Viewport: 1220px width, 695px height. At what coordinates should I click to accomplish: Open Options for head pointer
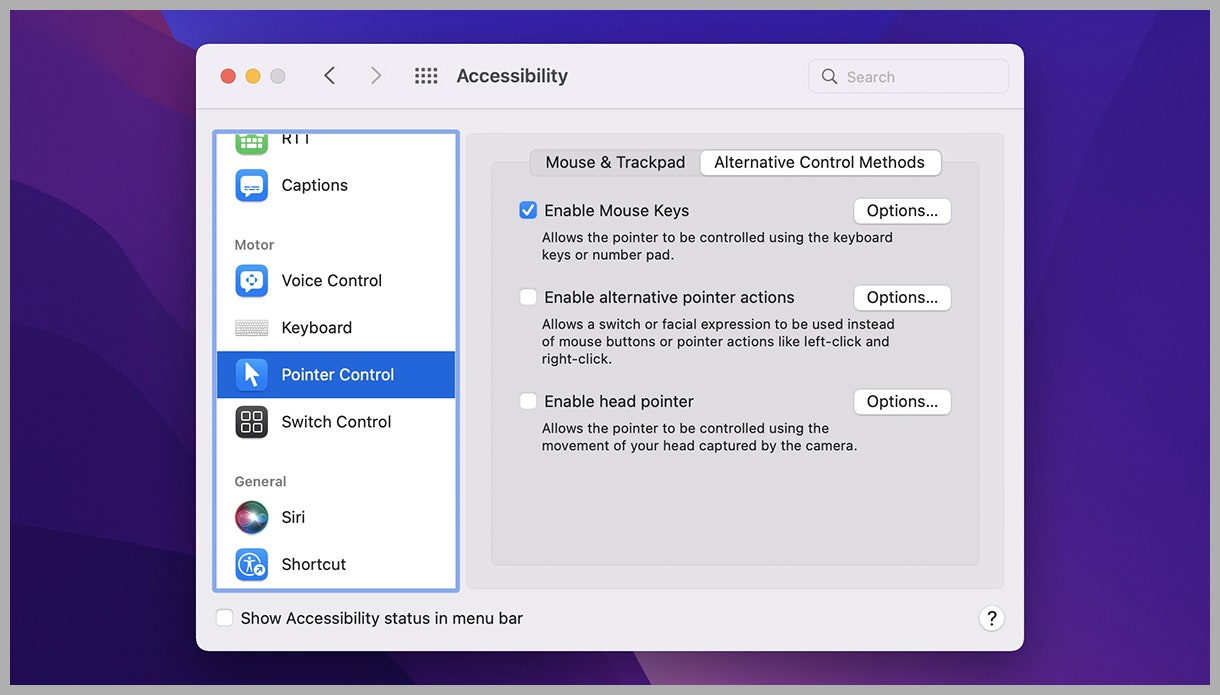coord(901,401)
